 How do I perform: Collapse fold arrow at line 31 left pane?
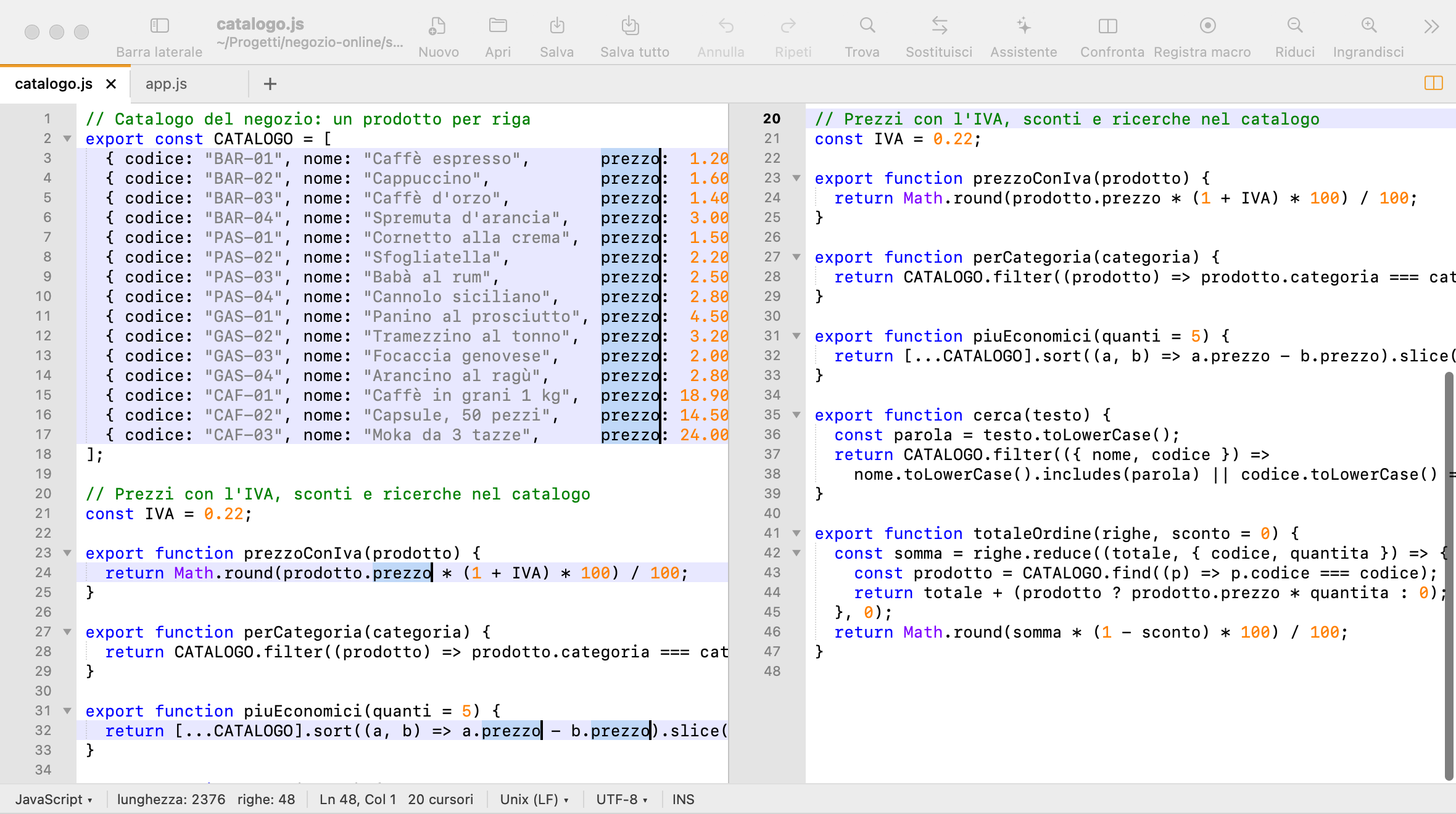tap(67, 711)
